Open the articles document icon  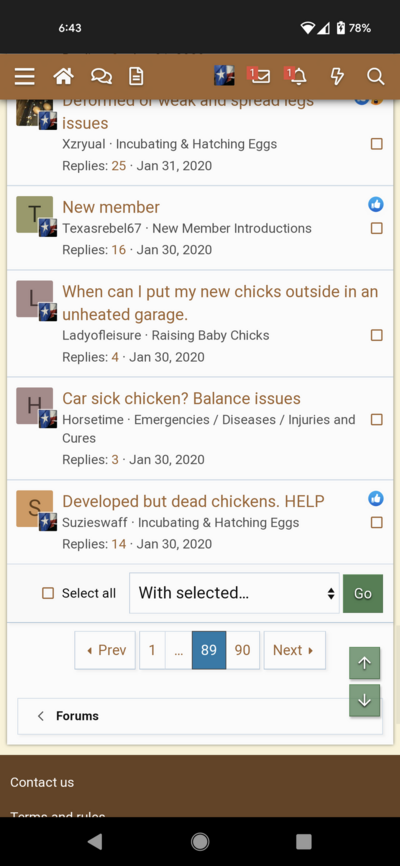(x=136, y=77)
